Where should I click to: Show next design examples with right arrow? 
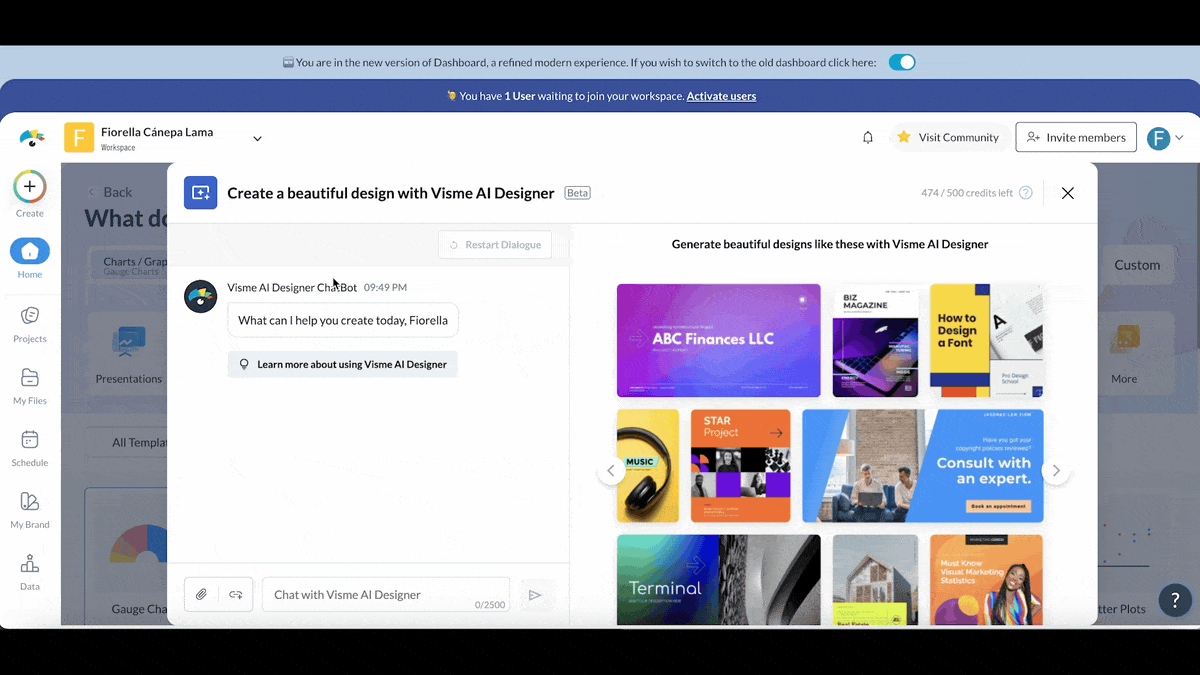(1056, 471)
